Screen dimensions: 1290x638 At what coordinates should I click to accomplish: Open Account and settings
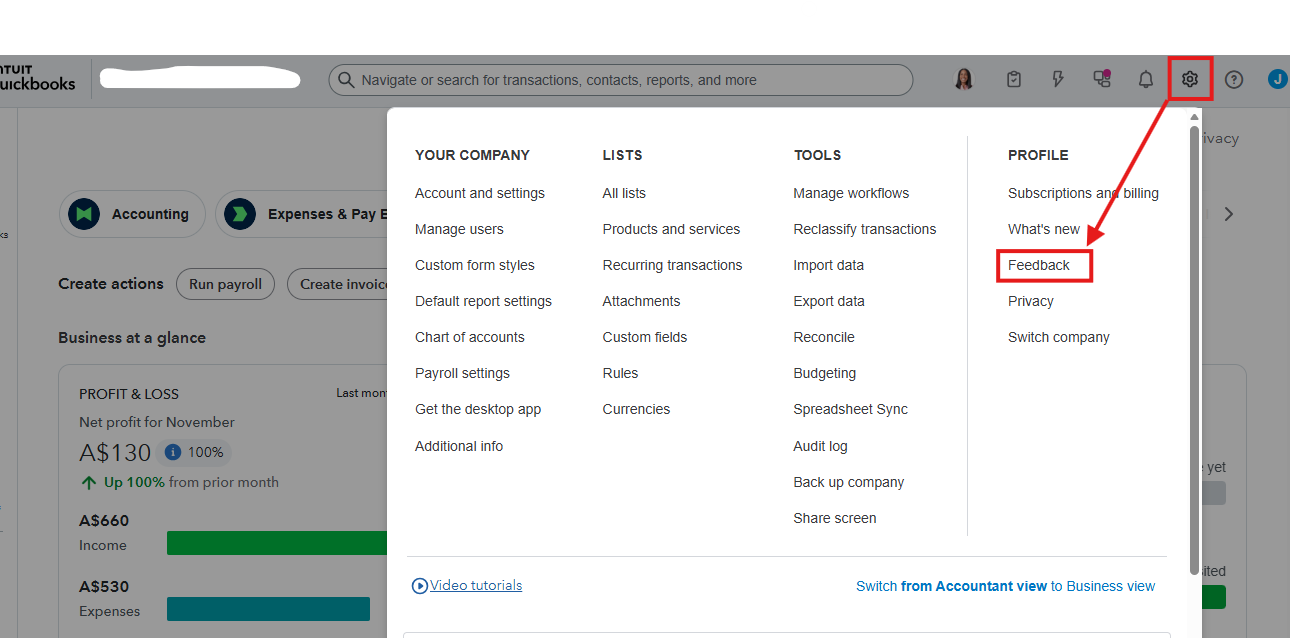tap(480, 193)
